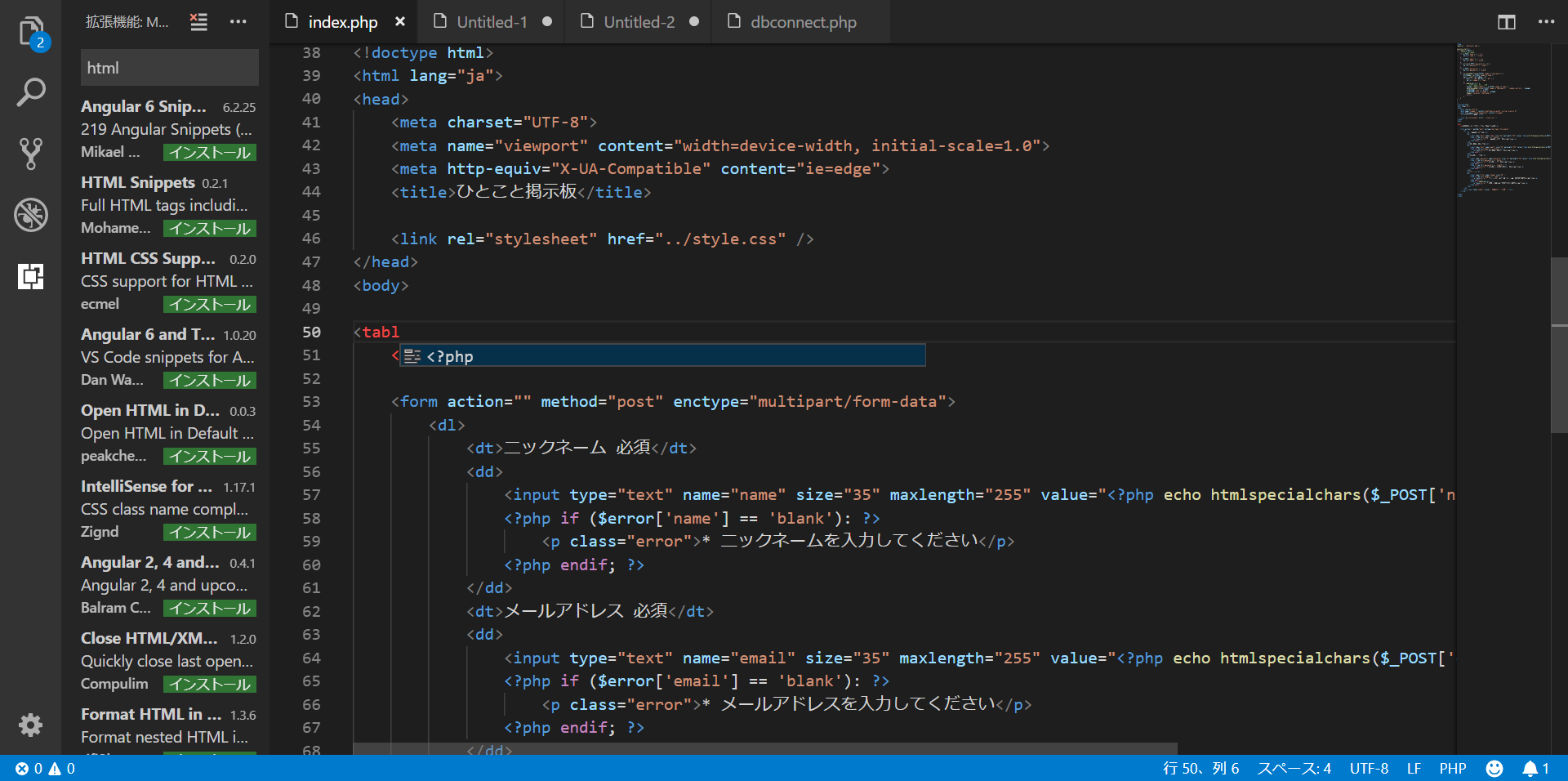The height and width of the screenshot is (781, 1568).
Task: Click the filter icon in Extensions panel
Action: (198, 22)
